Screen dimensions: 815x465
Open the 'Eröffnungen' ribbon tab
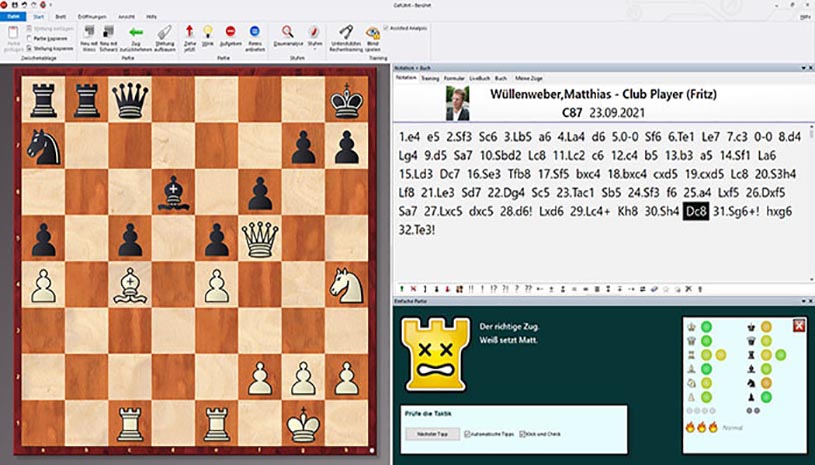point(97,17)
